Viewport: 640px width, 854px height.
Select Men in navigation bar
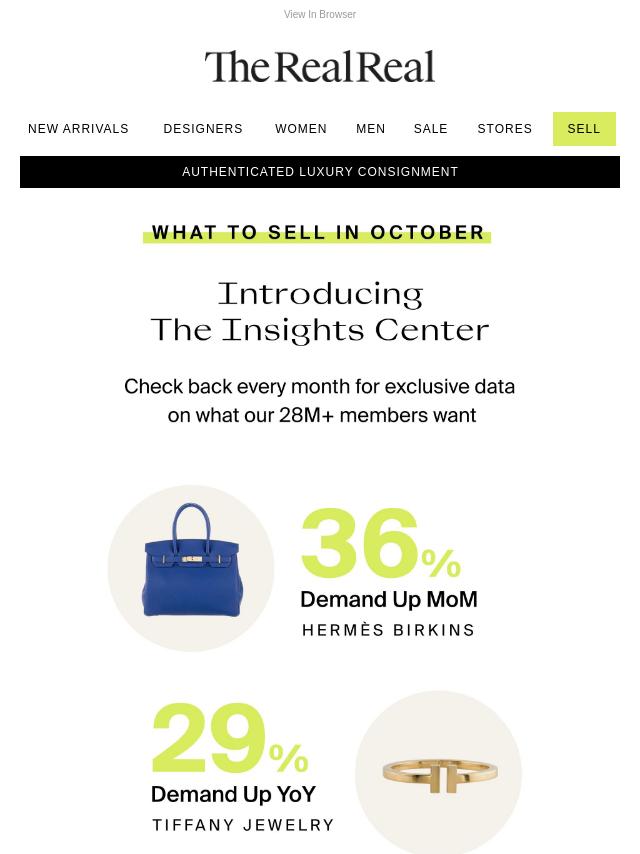371,129
